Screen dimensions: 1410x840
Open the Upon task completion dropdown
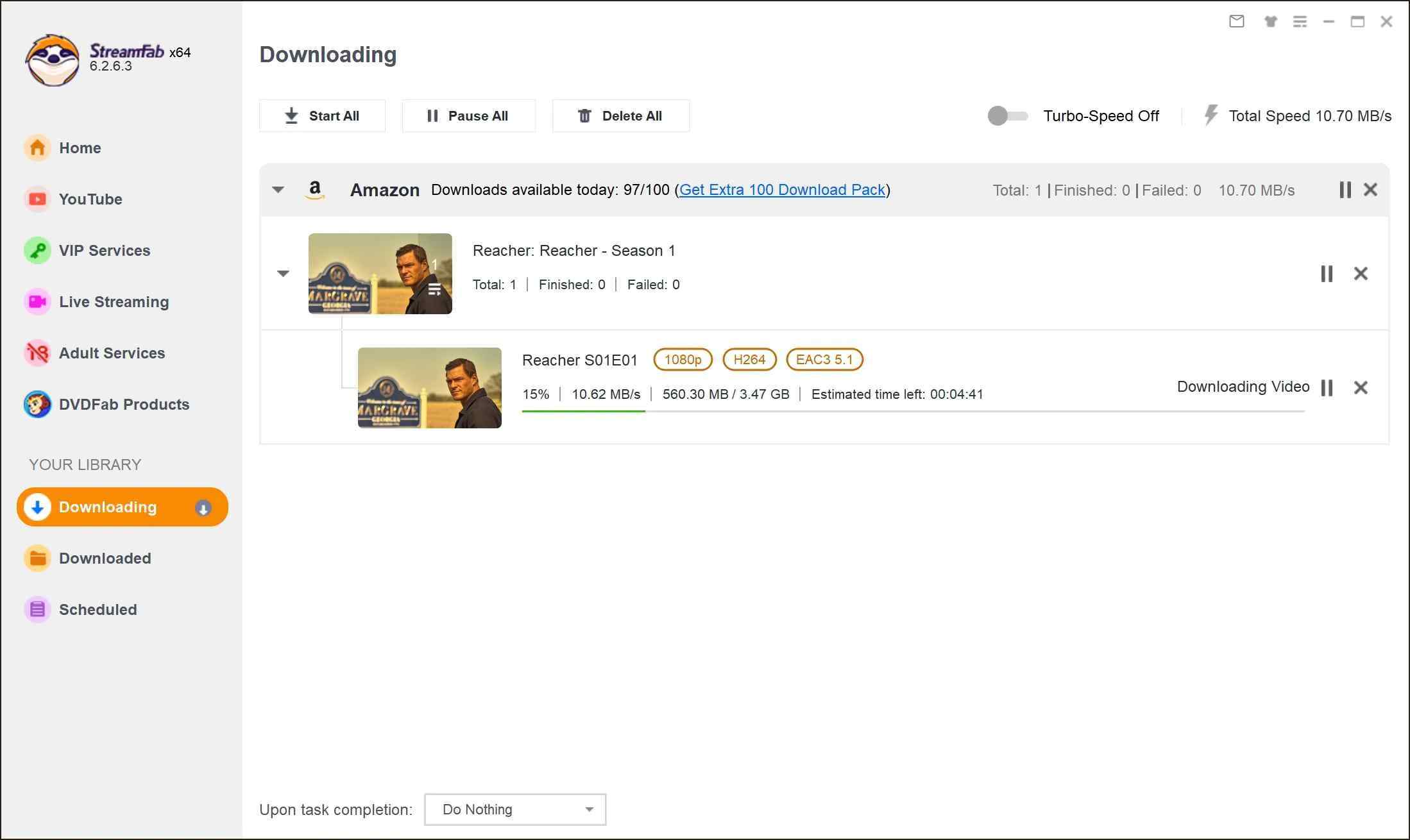click(x=514, y=809)
